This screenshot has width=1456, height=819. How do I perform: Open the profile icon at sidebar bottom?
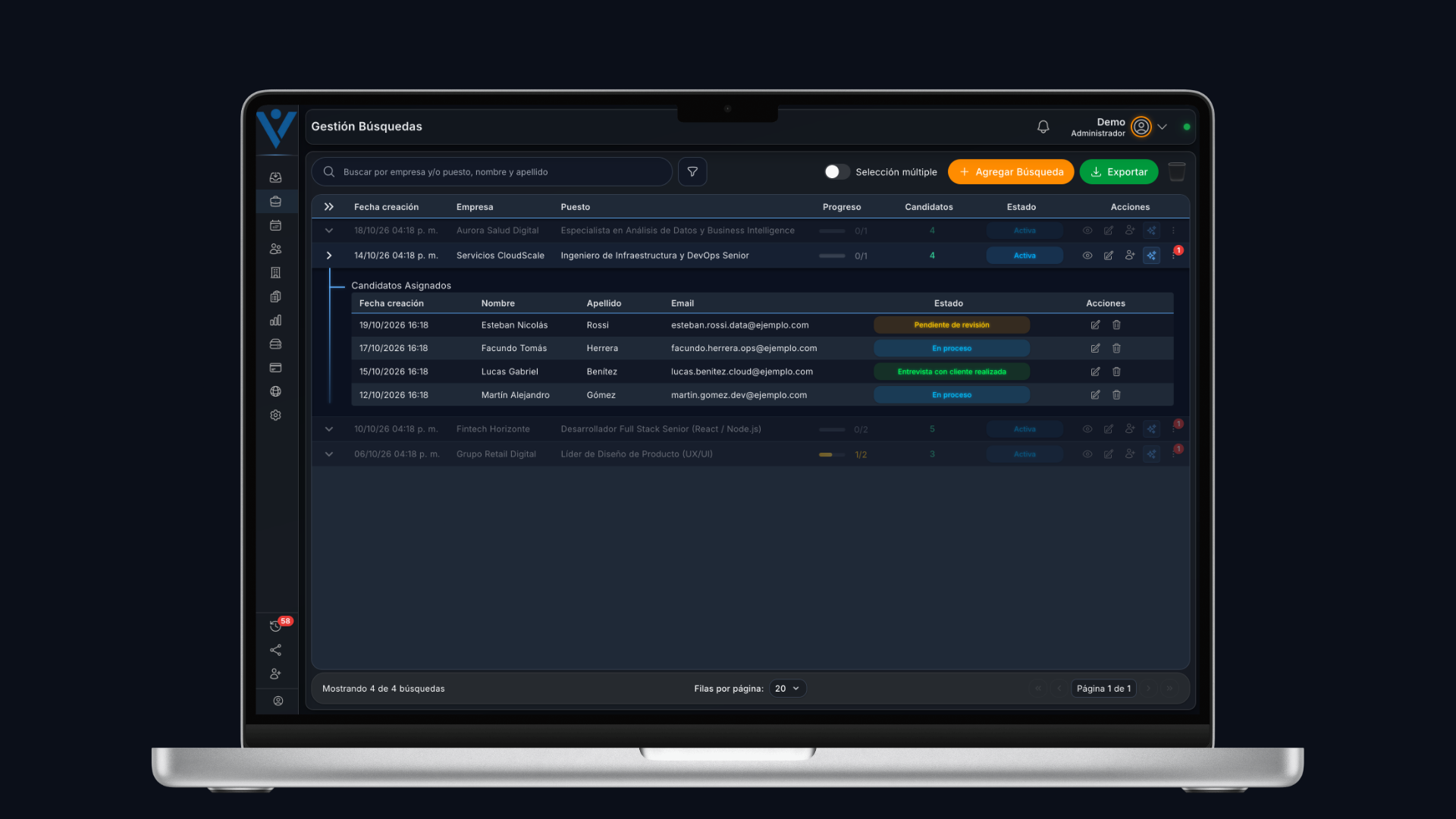(278, 701)
